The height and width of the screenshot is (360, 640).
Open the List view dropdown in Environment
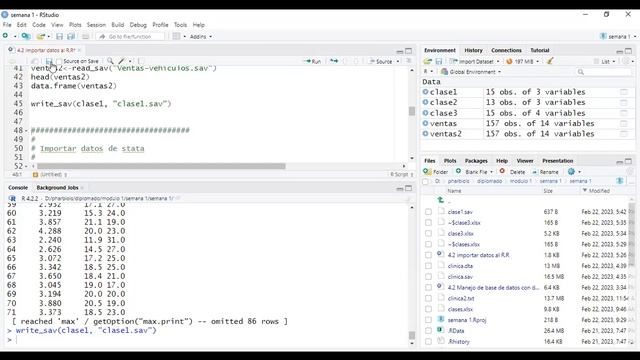(605, 61)
